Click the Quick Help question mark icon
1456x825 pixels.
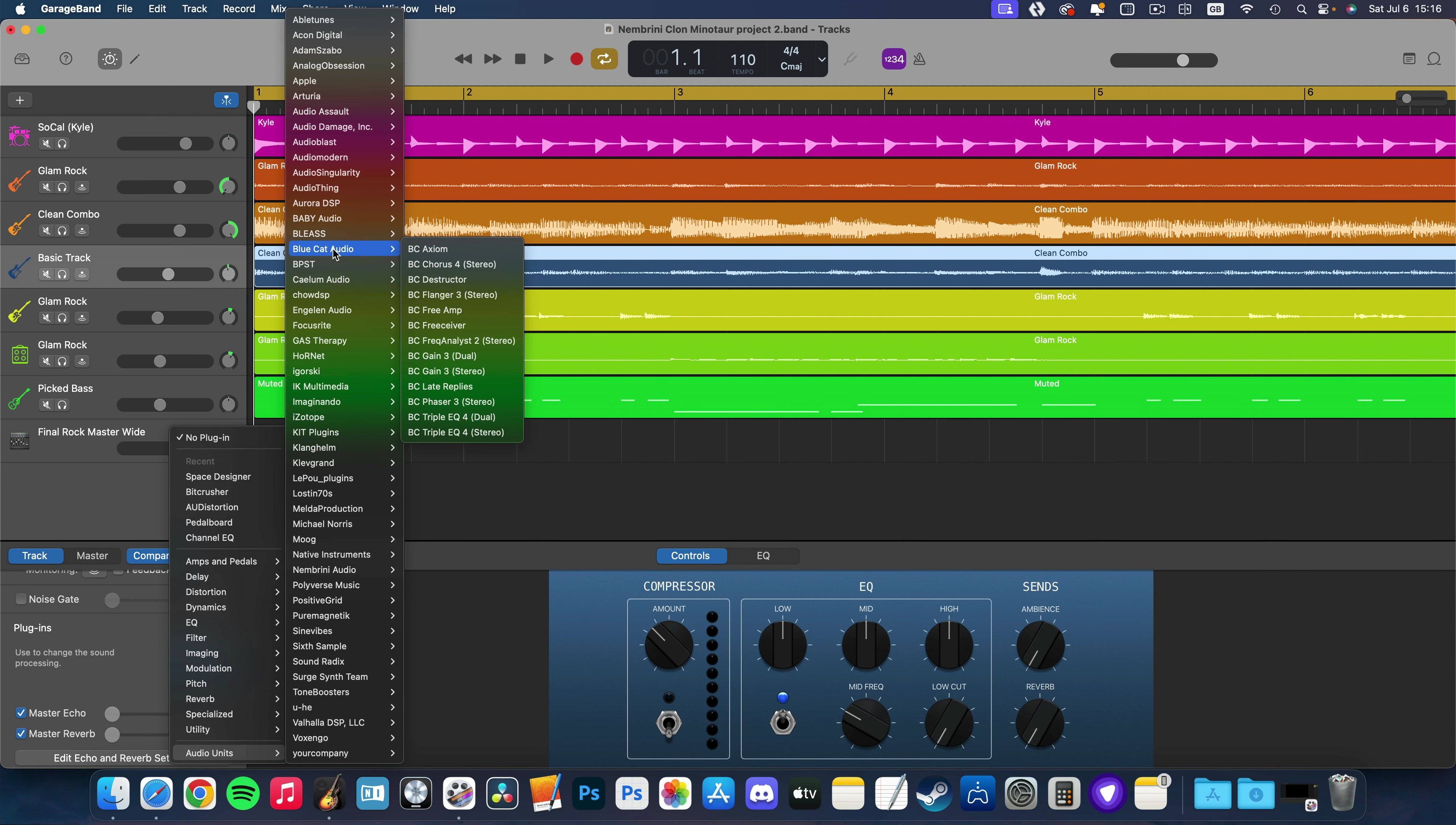point(66,59)
